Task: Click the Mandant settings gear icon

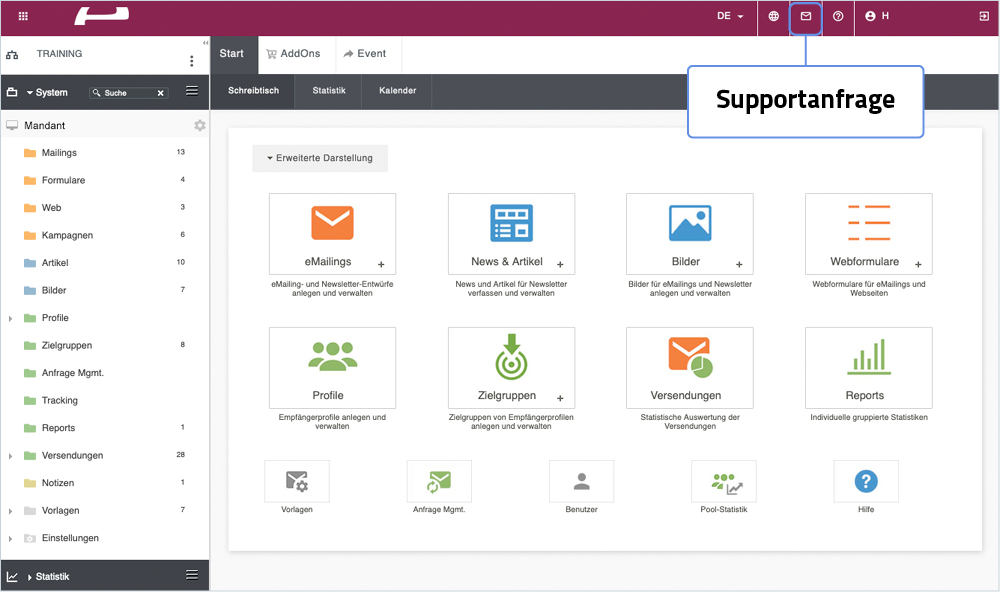Action: point(200,126)
